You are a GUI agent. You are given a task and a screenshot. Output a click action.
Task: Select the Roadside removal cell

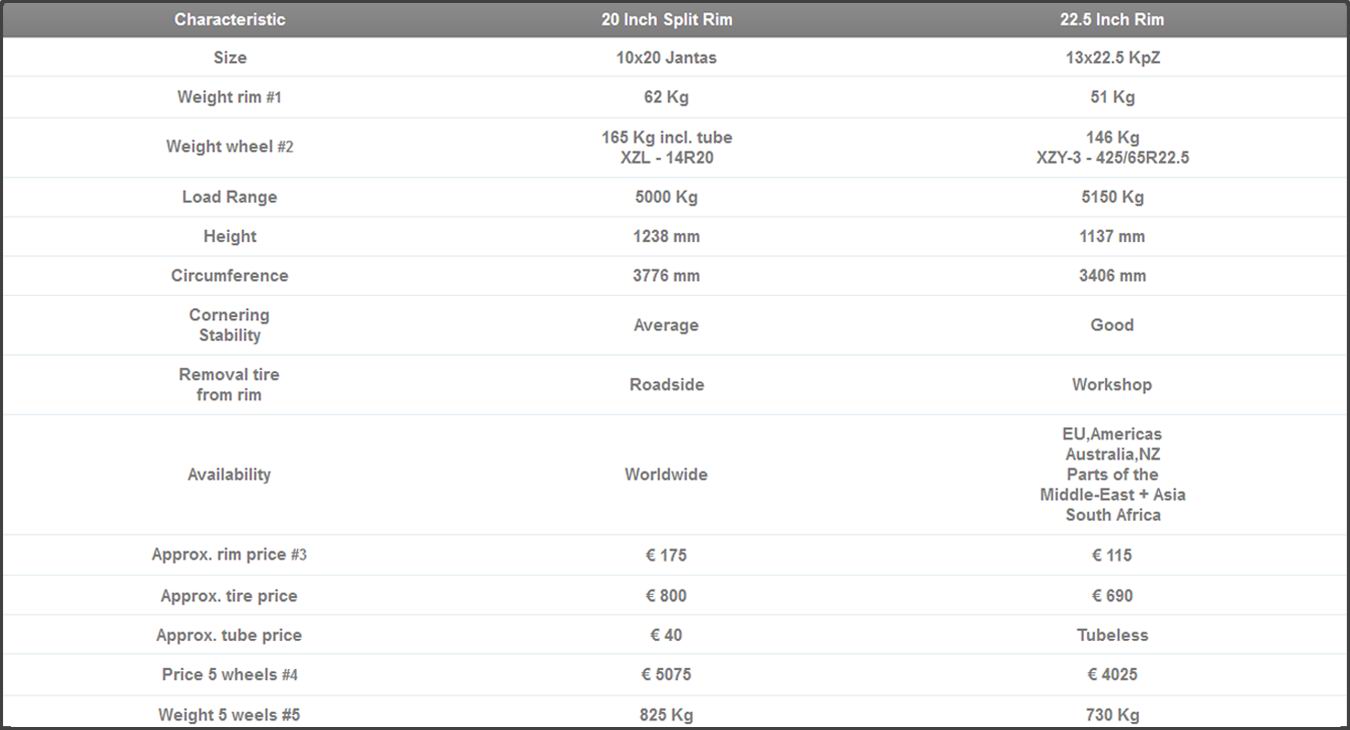coord(666,385)
